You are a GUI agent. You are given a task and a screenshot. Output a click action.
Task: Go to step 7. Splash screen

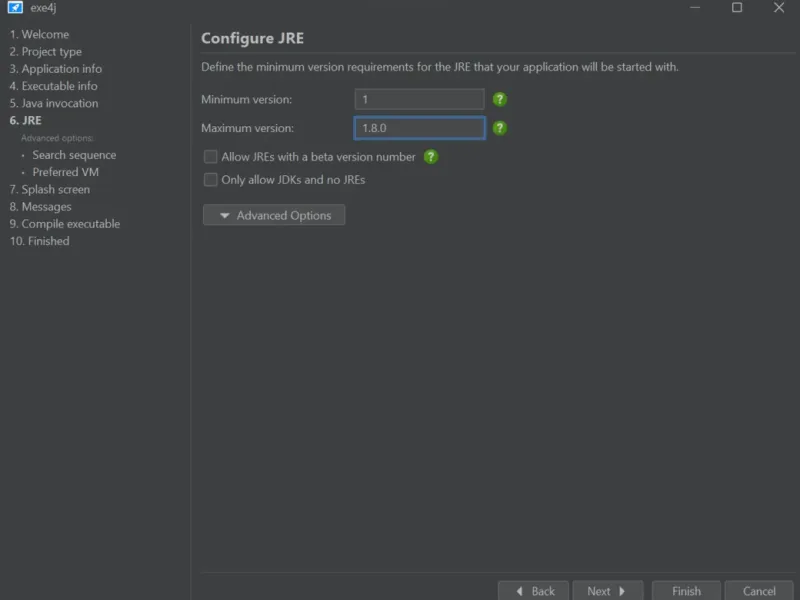point(49,189)
